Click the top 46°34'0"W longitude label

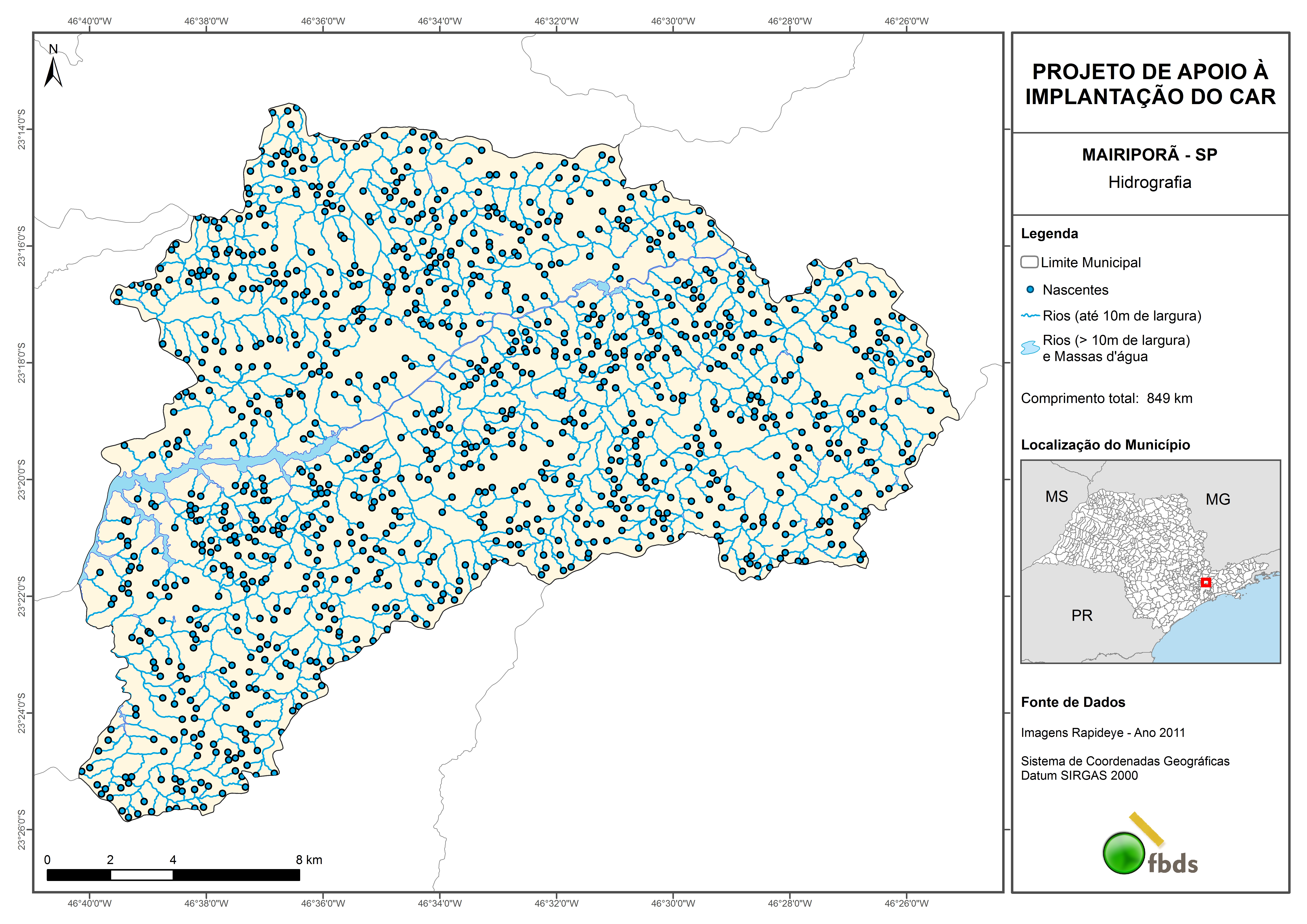439,21
